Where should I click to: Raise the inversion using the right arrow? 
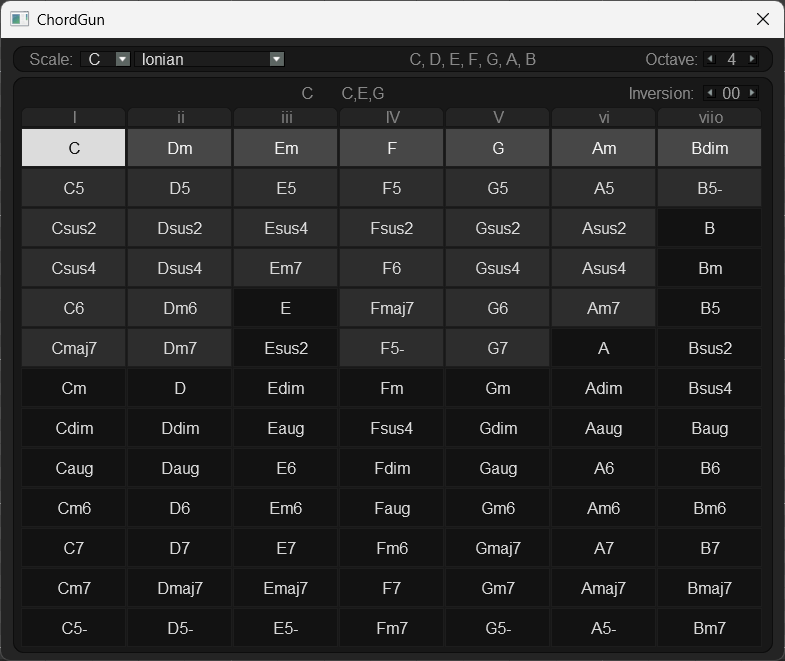[752, 93]
